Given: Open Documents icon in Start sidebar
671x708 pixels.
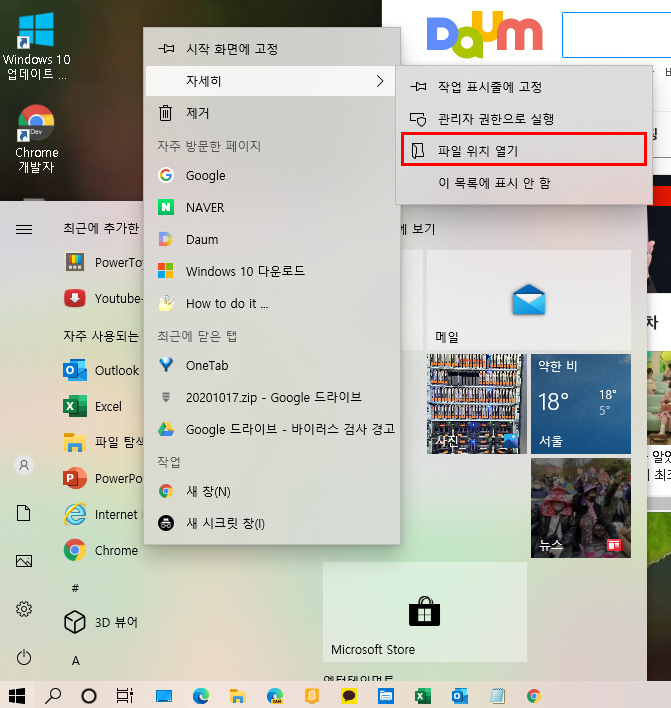Looking at the screenshot, I should 24,513.
